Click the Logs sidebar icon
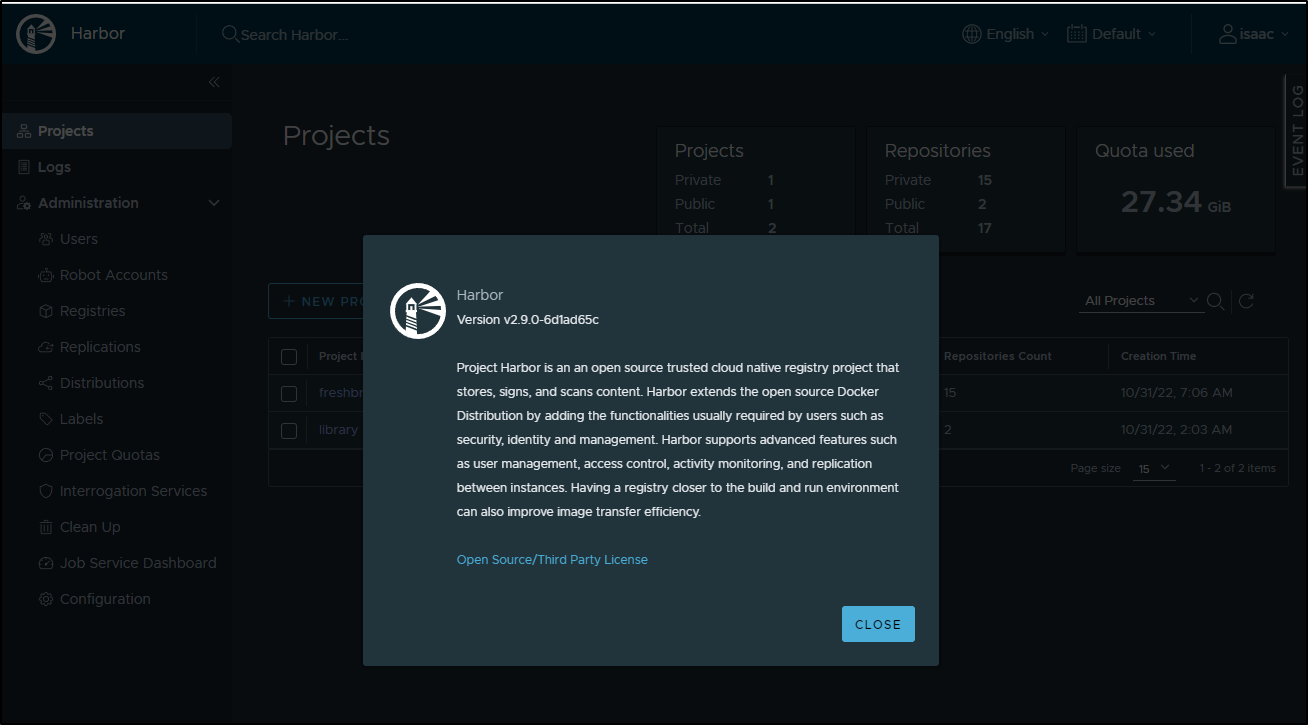The image size is (1308, 725). pos(24,167)
